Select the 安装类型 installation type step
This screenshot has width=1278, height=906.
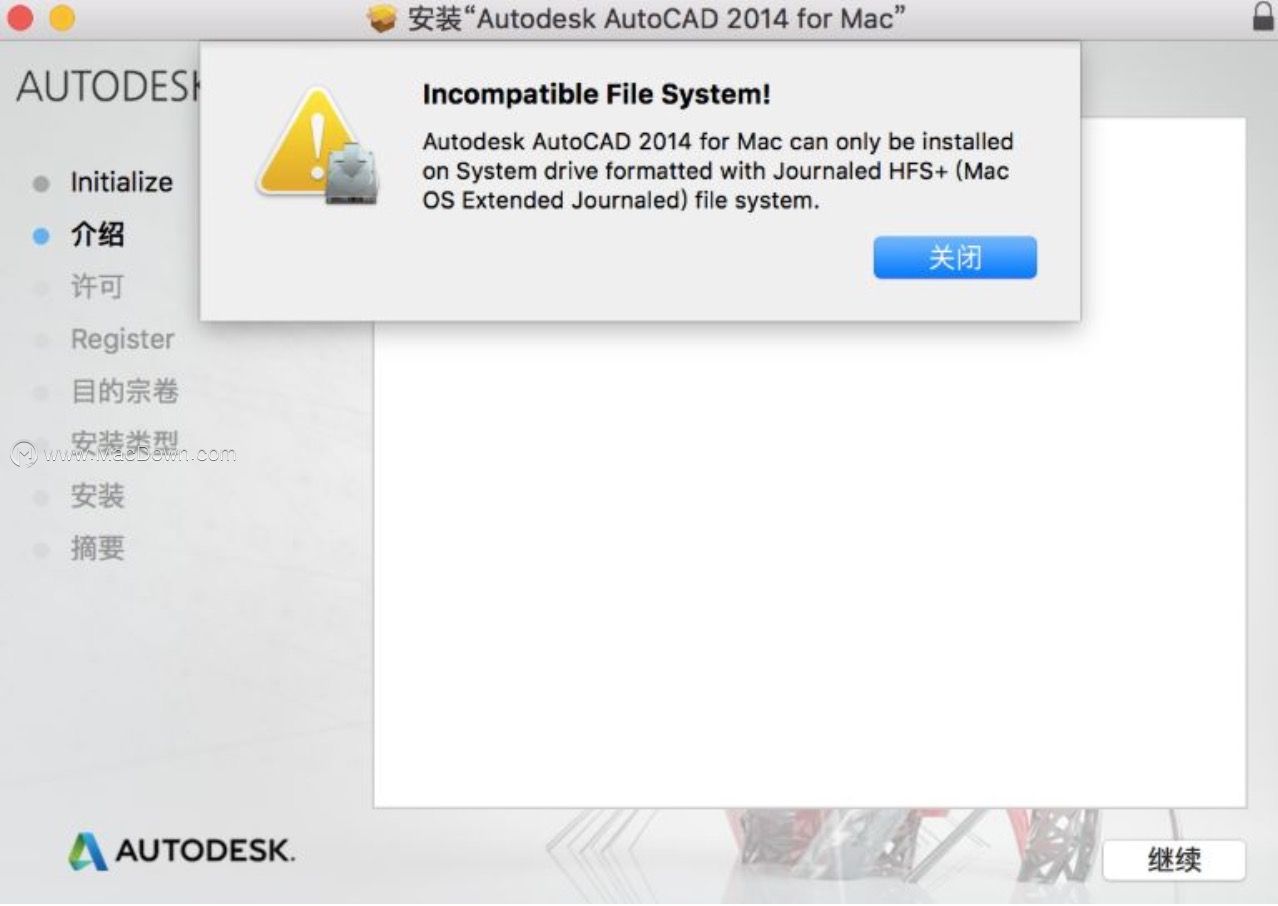[x=125, y=443]
